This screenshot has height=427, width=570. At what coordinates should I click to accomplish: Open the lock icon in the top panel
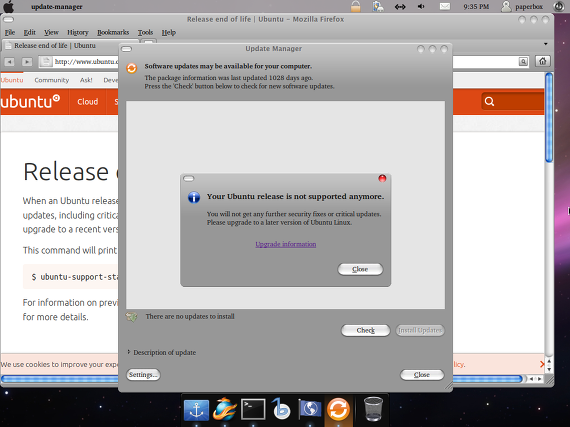356,6
